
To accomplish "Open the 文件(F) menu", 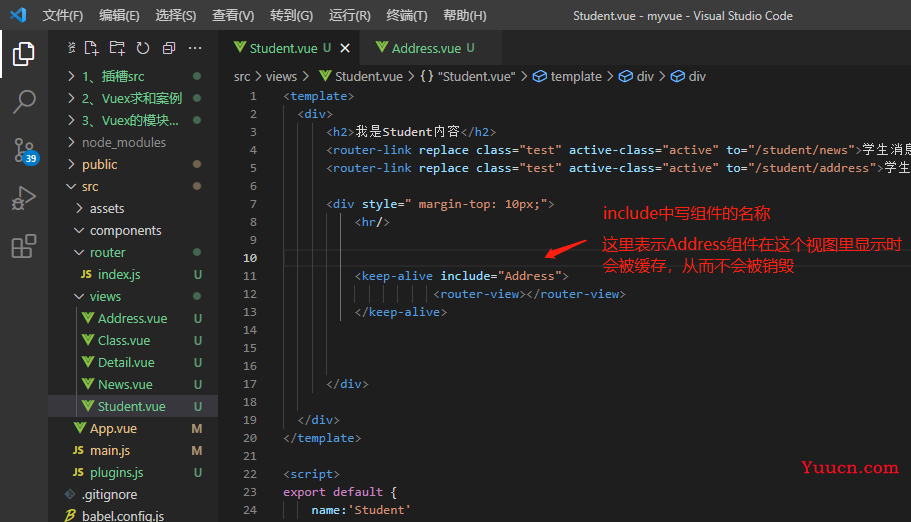I will pos(63,15).
